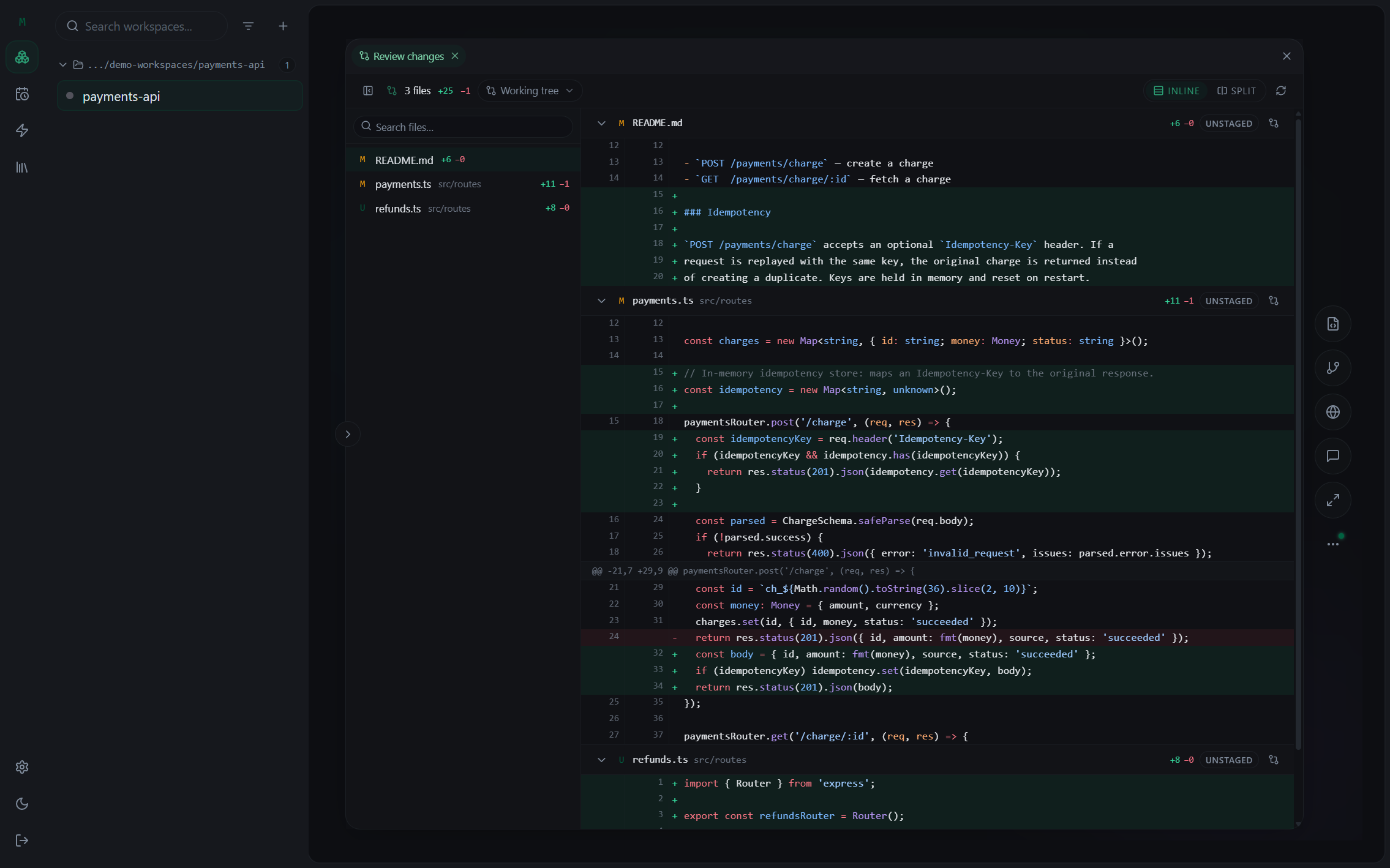Click the git compare icon for refunds.ts
The width and height of the screenshot is (1390, 868).
pyautogui.click(x=1274, y=760)
